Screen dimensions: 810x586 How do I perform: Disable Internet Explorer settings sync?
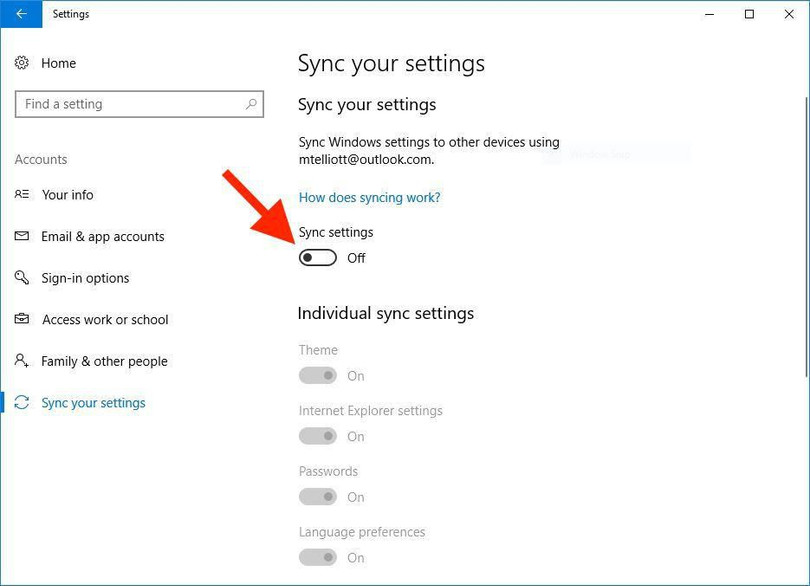pyautogui.click(x=317, y=436)
